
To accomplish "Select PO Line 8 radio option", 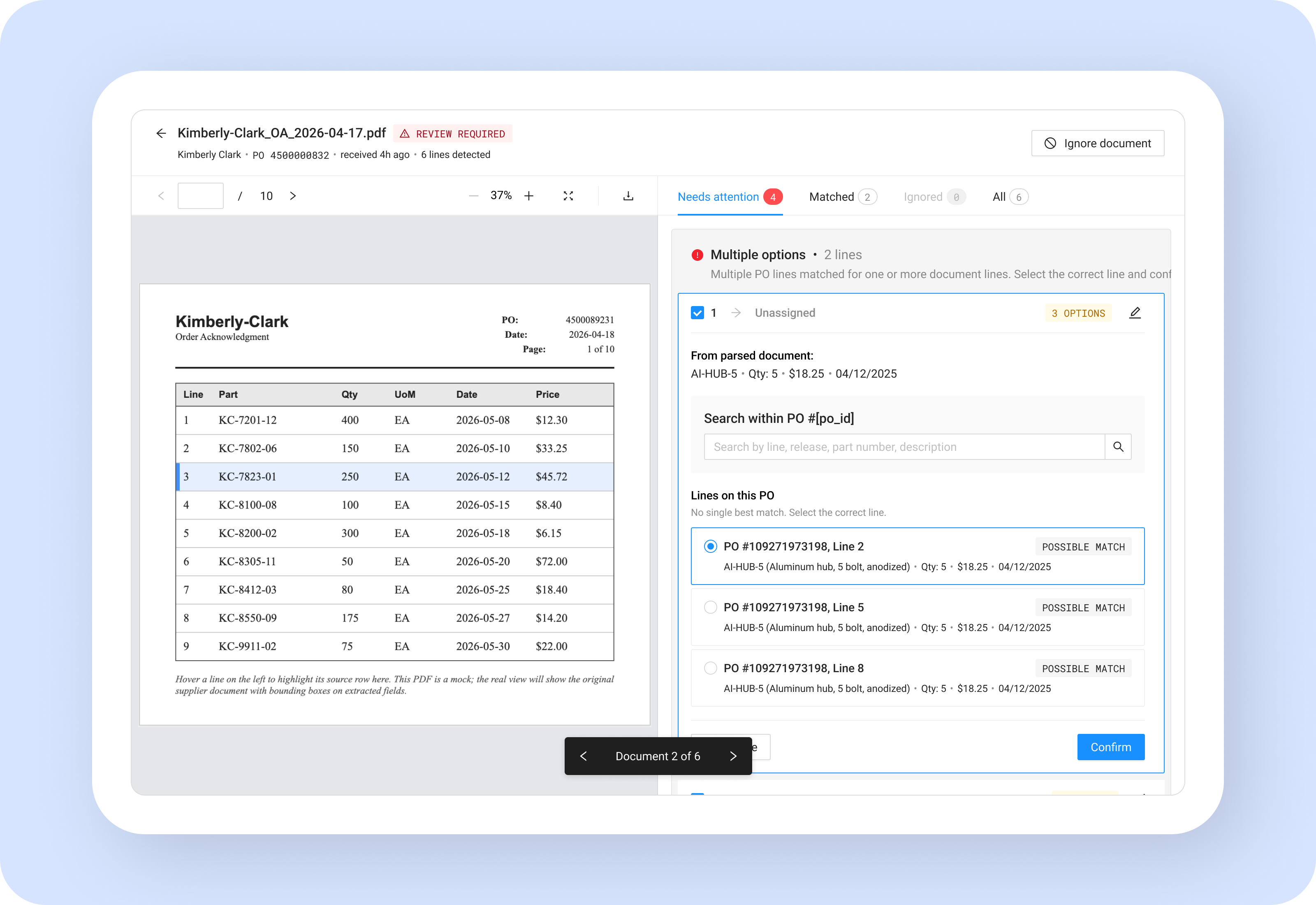I will click(710, 668).
